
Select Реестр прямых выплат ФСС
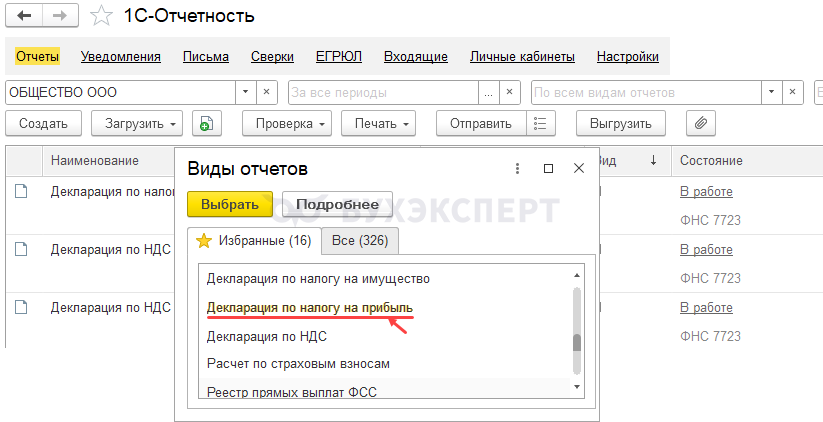point(292,392)
